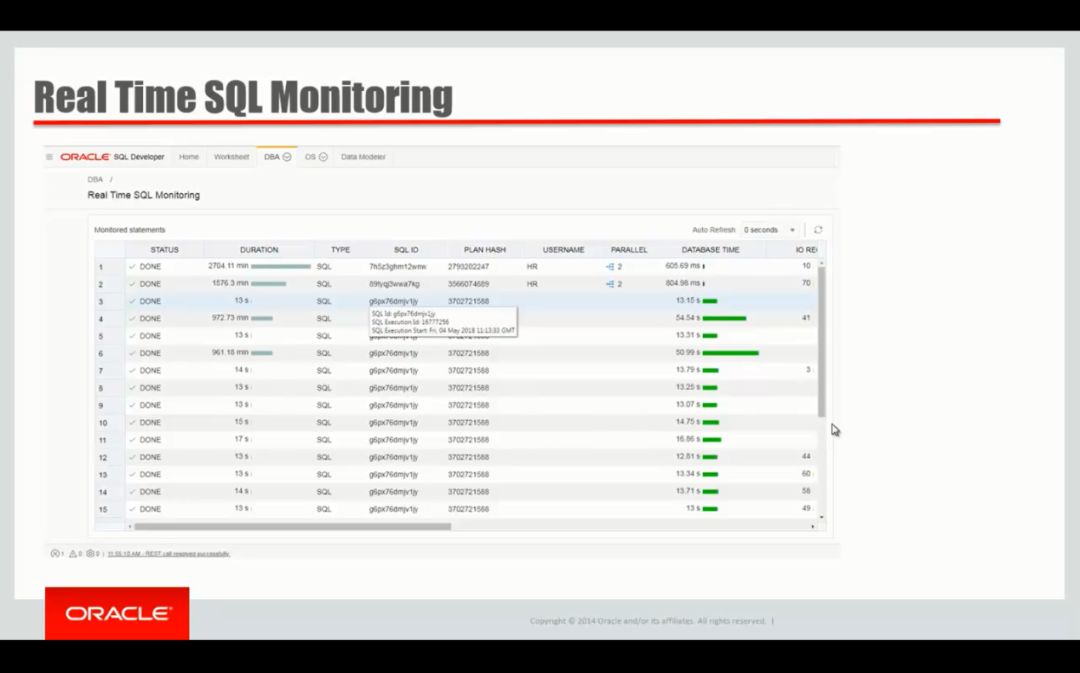Open the Data Modeler tab
1080x673 pixels.
pyautogui.click(x=363, y=157)
